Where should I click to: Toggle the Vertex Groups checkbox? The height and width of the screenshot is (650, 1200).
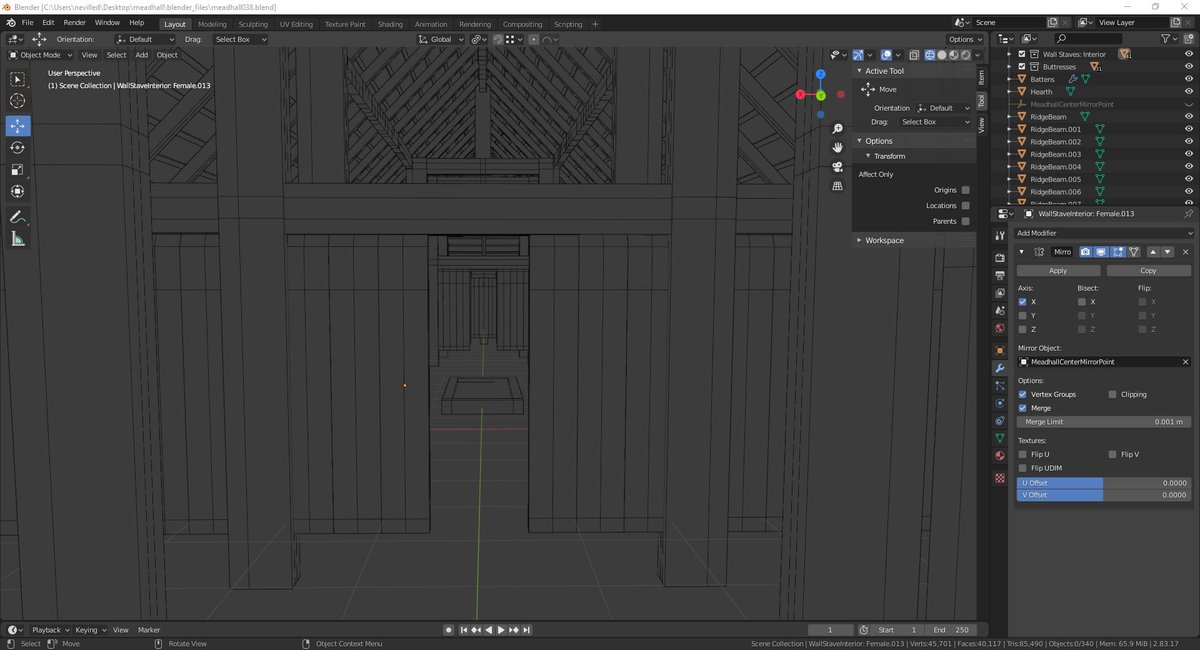pos(1022,394)
